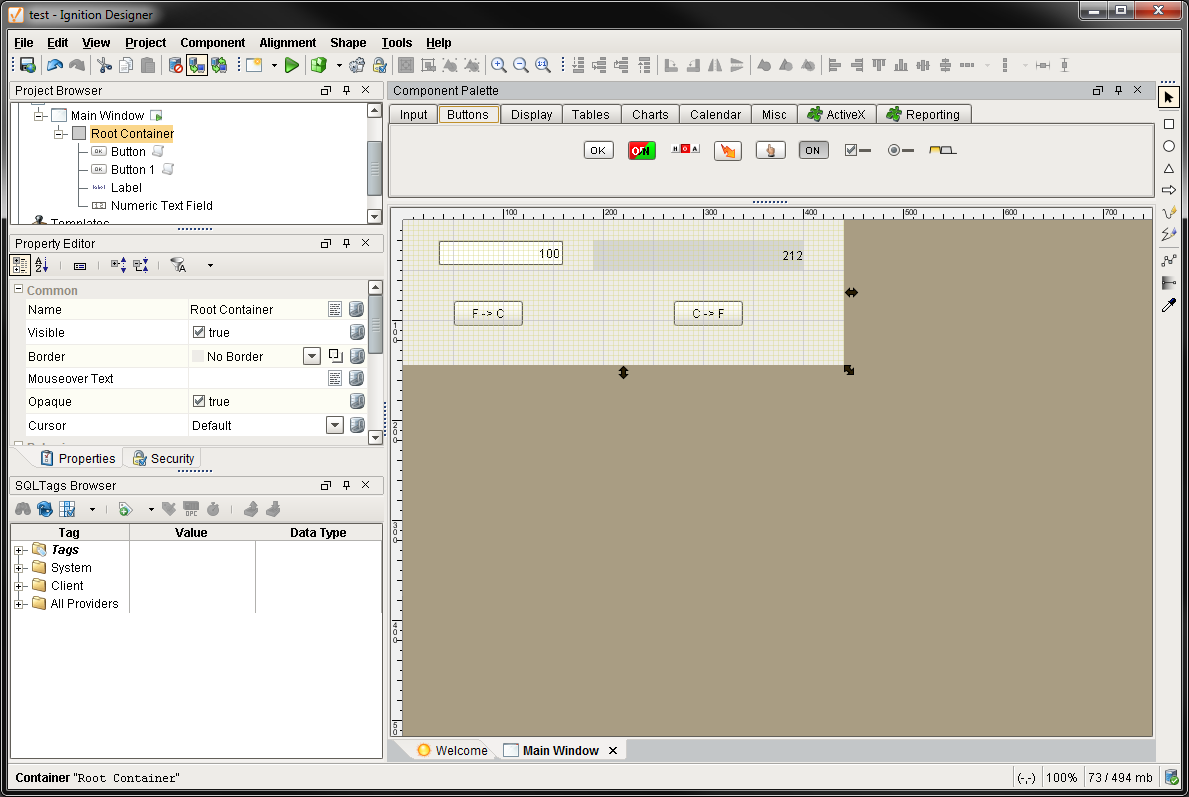
Task: Click the New Window toolbar icon
Action: [254, 65]
